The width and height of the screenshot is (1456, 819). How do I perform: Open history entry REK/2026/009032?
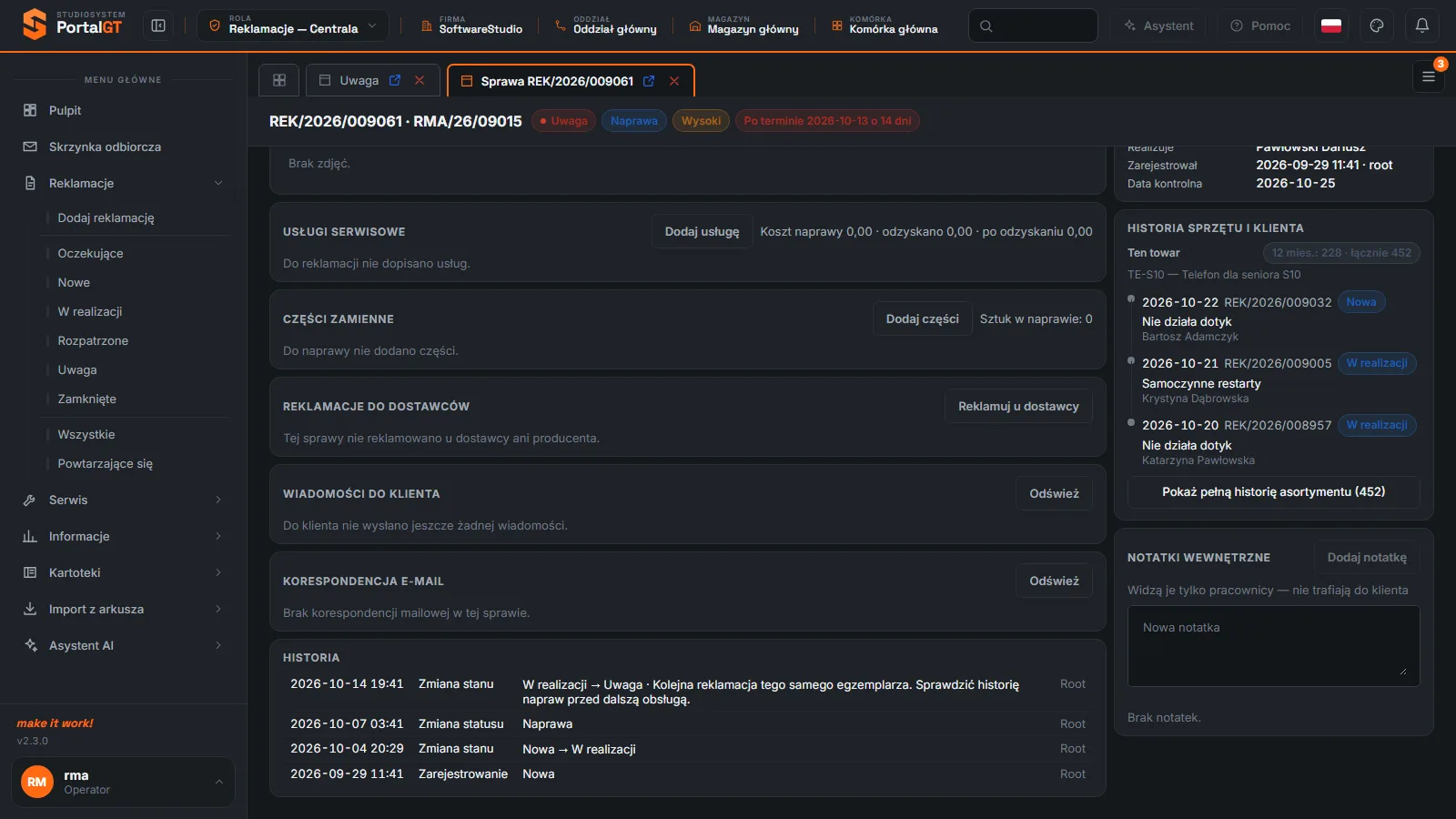[1278, 302]
